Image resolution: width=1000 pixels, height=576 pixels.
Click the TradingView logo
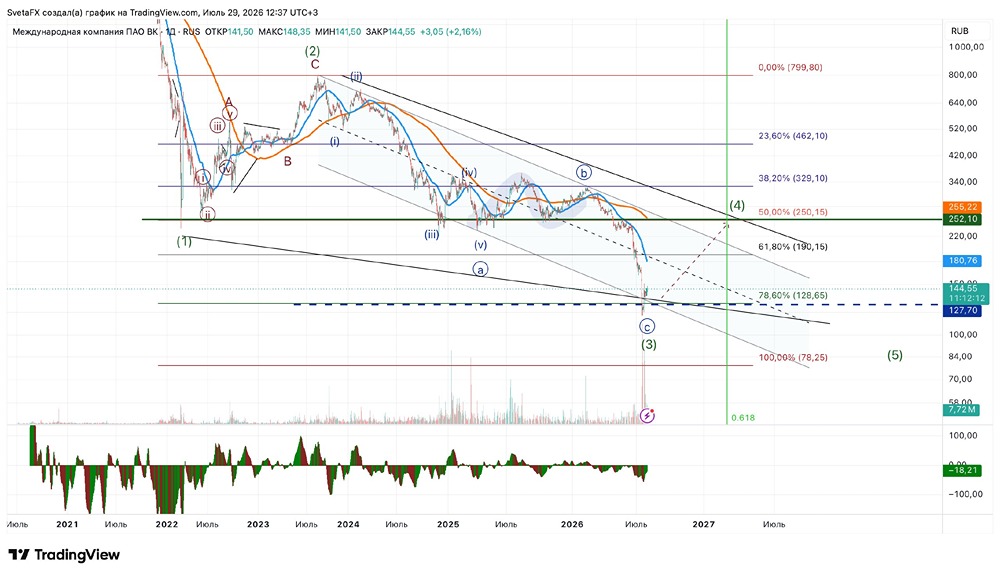point(64,555)
